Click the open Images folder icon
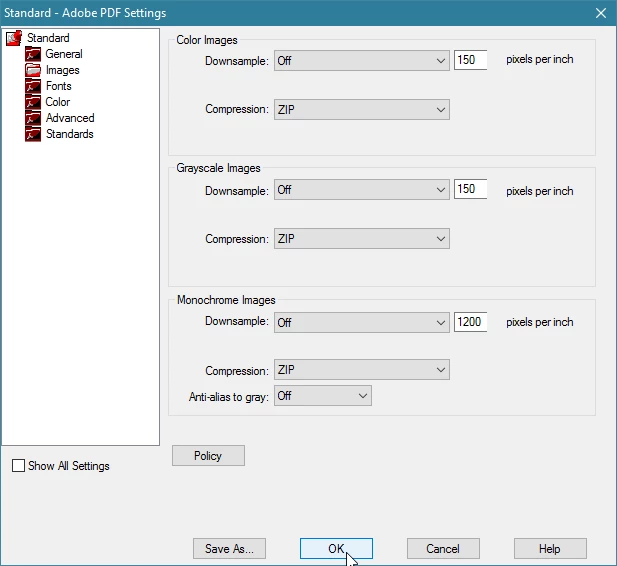Image resolution: width=617 pixels, height=566 pixels. 33,70
